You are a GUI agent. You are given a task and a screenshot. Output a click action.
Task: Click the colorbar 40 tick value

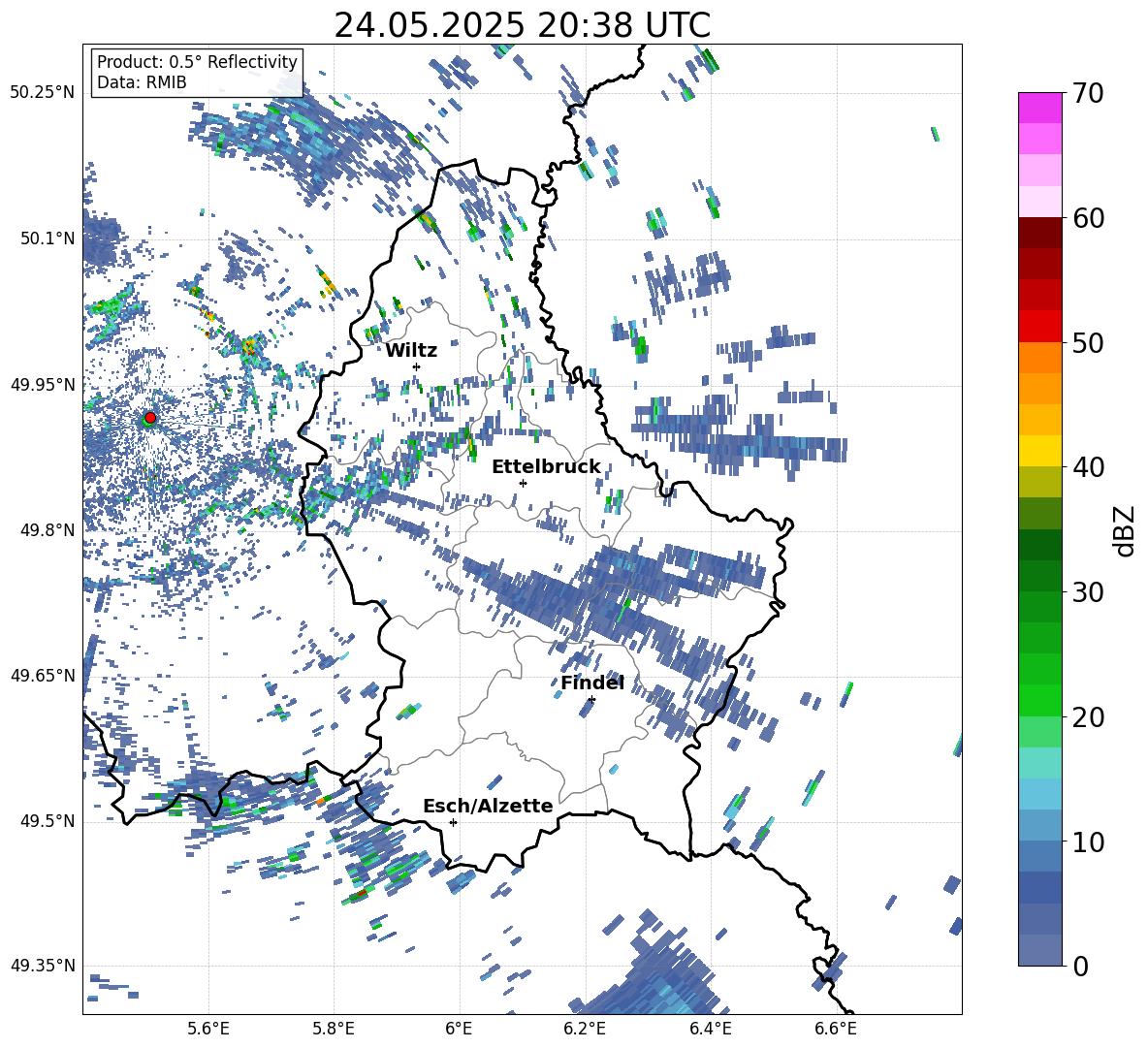[1088, 467]
